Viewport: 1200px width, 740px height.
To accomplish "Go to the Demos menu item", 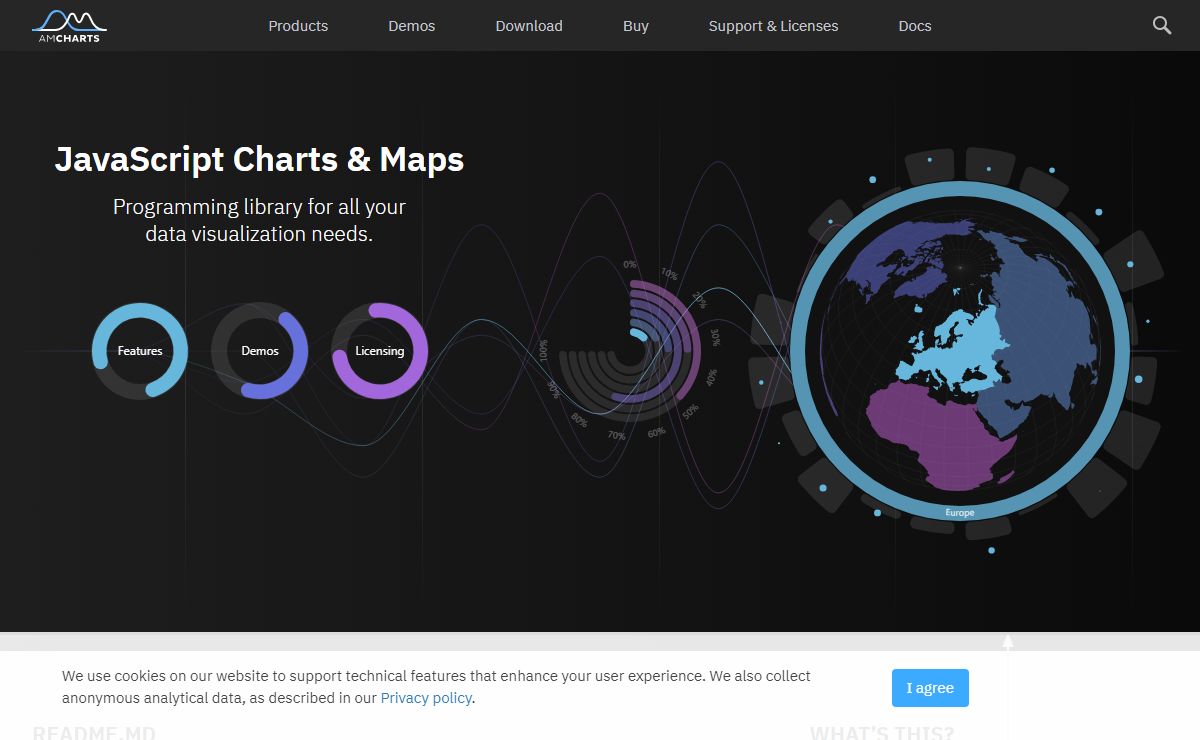I will [411, 26].
